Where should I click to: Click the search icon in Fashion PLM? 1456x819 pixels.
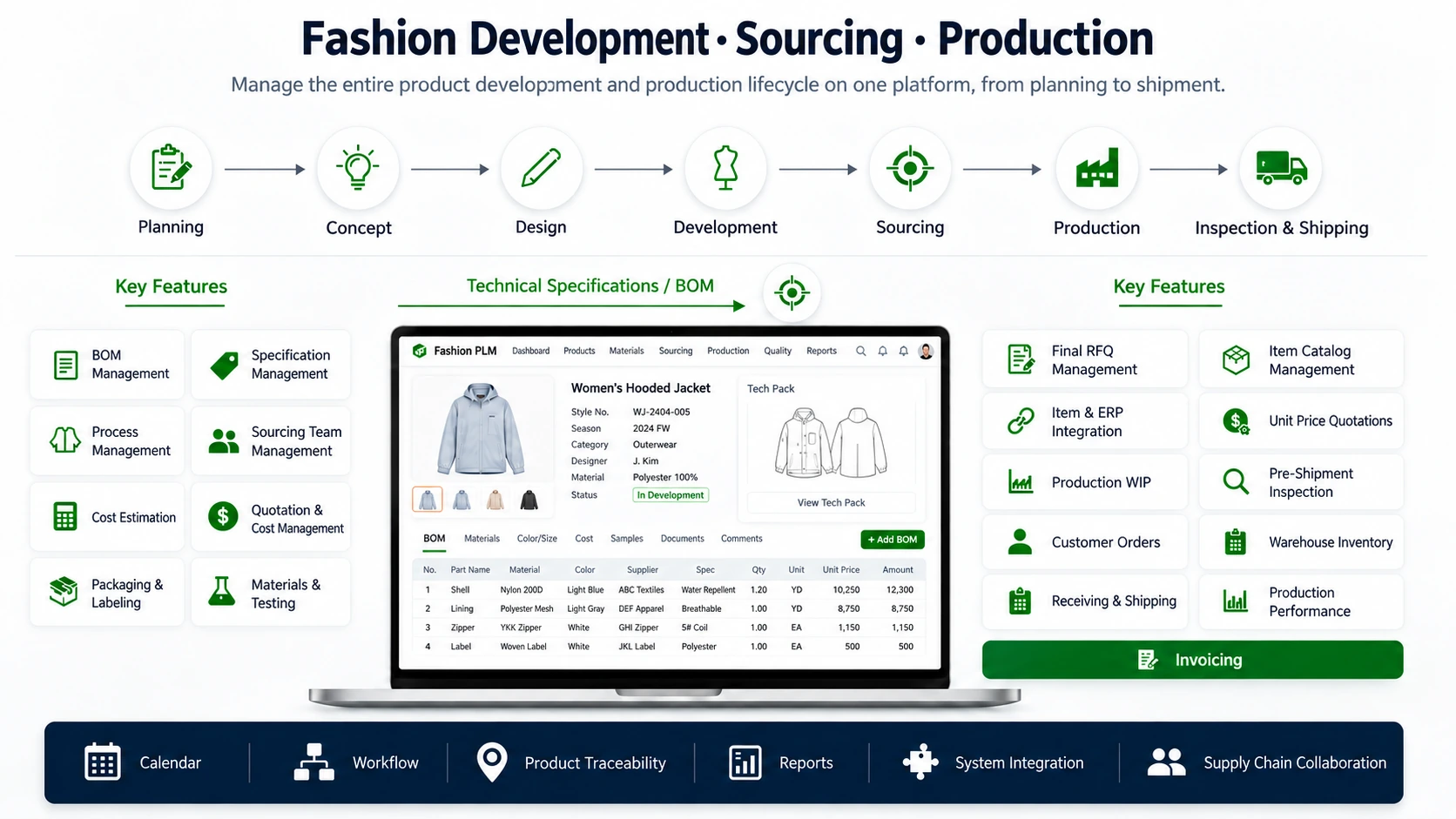[860, 351]
